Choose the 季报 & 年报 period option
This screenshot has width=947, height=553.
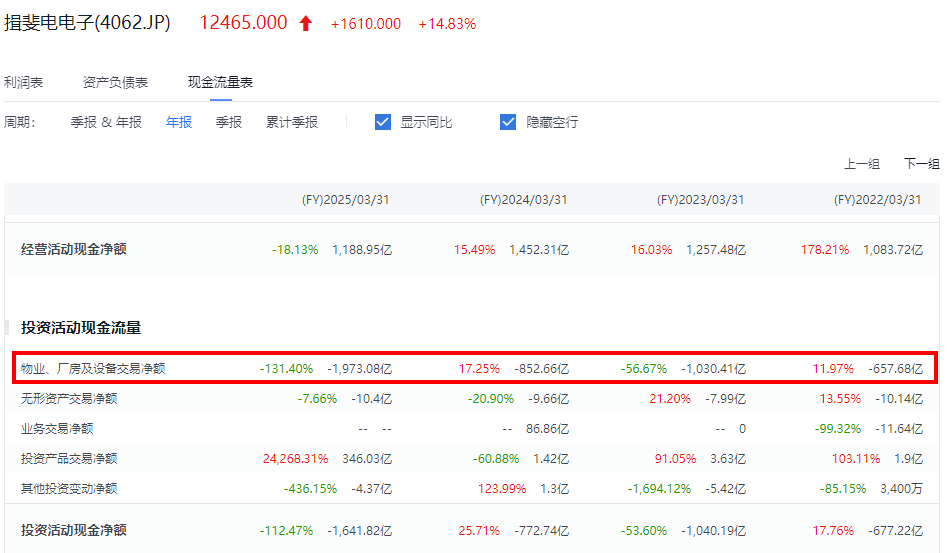click(106, 122)
